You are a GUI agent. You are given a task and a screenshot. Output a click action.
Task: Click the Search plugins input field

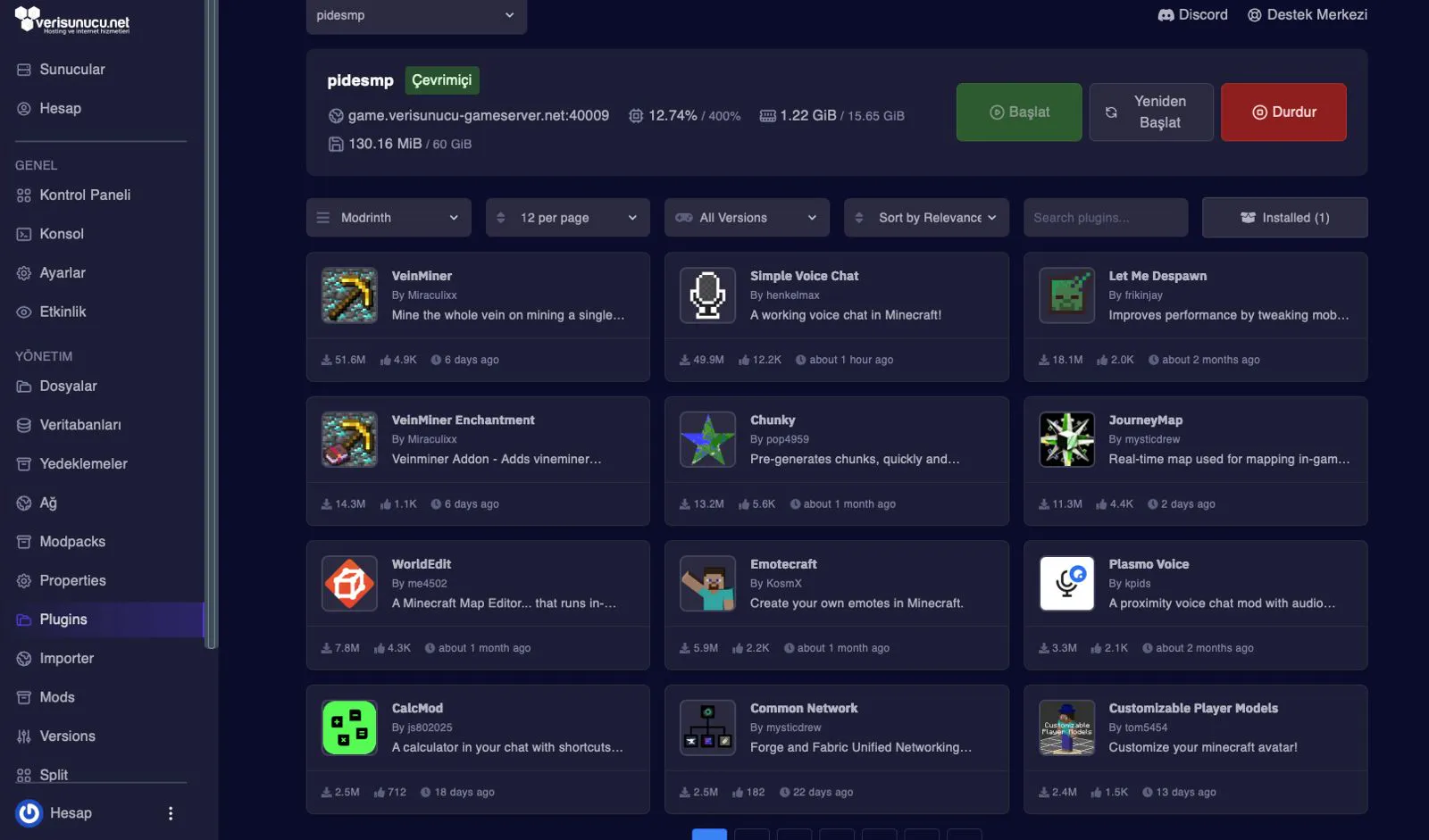(1106, 218)
